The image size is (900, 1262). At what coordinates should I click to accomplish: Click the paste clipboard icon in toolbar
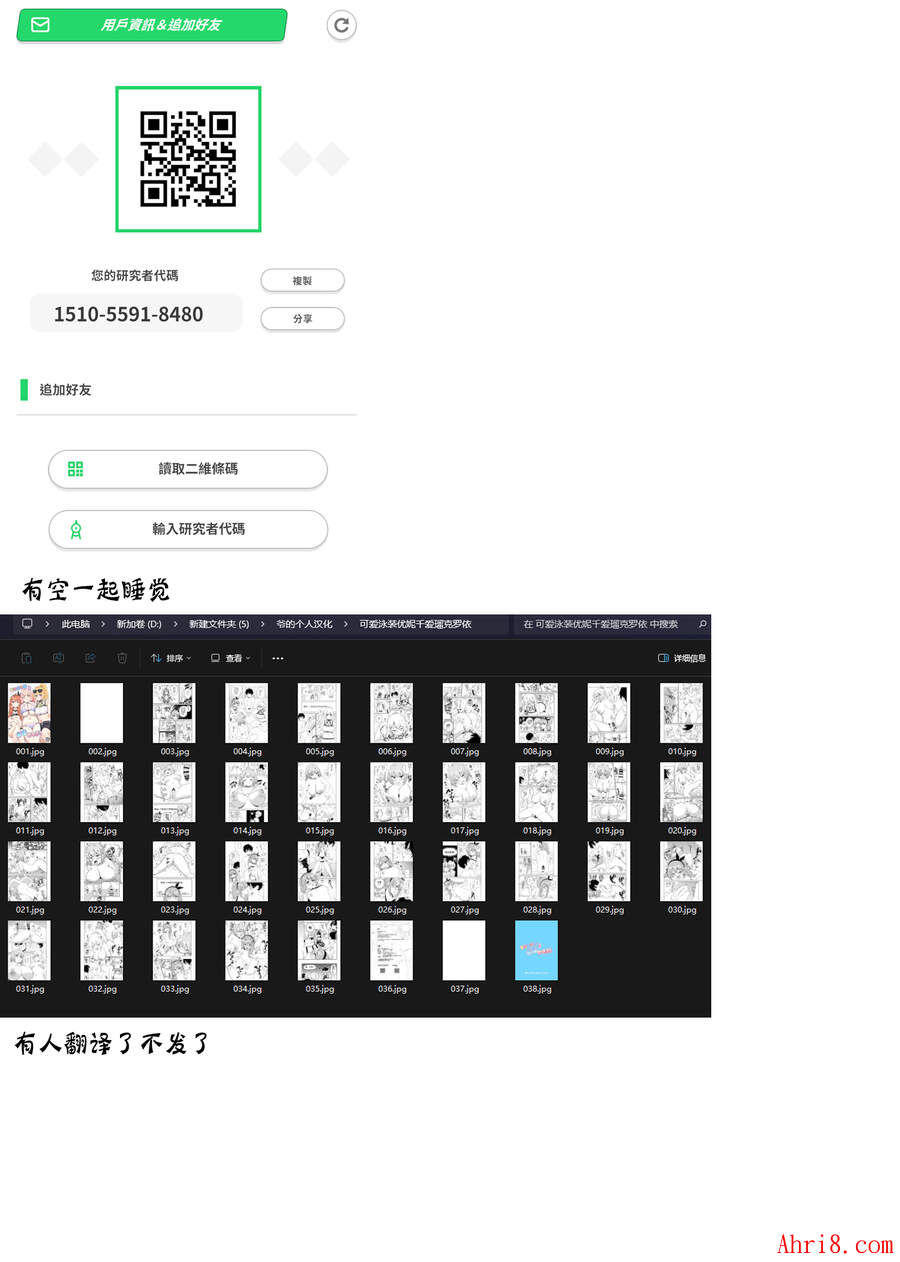point(27,658)
